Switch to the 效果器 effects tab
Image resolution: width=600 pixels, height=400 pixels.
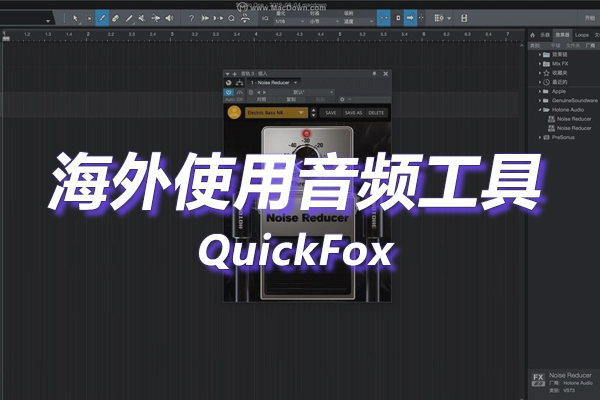(x=562, y=35)
